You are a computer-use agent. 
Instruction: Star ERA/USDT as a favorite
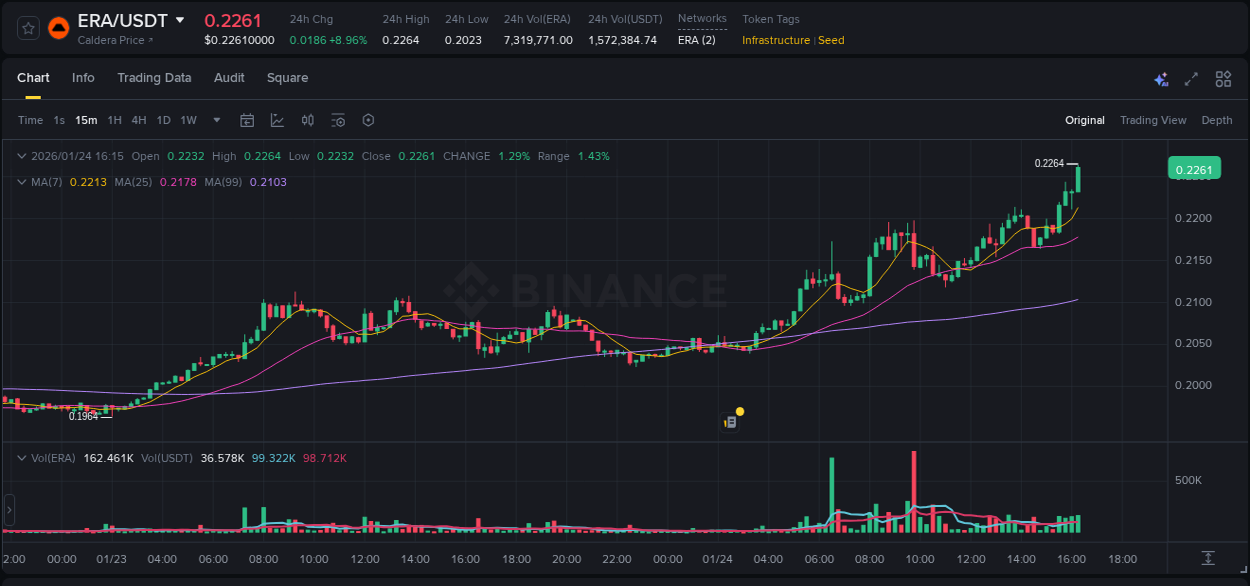[27, 28]
